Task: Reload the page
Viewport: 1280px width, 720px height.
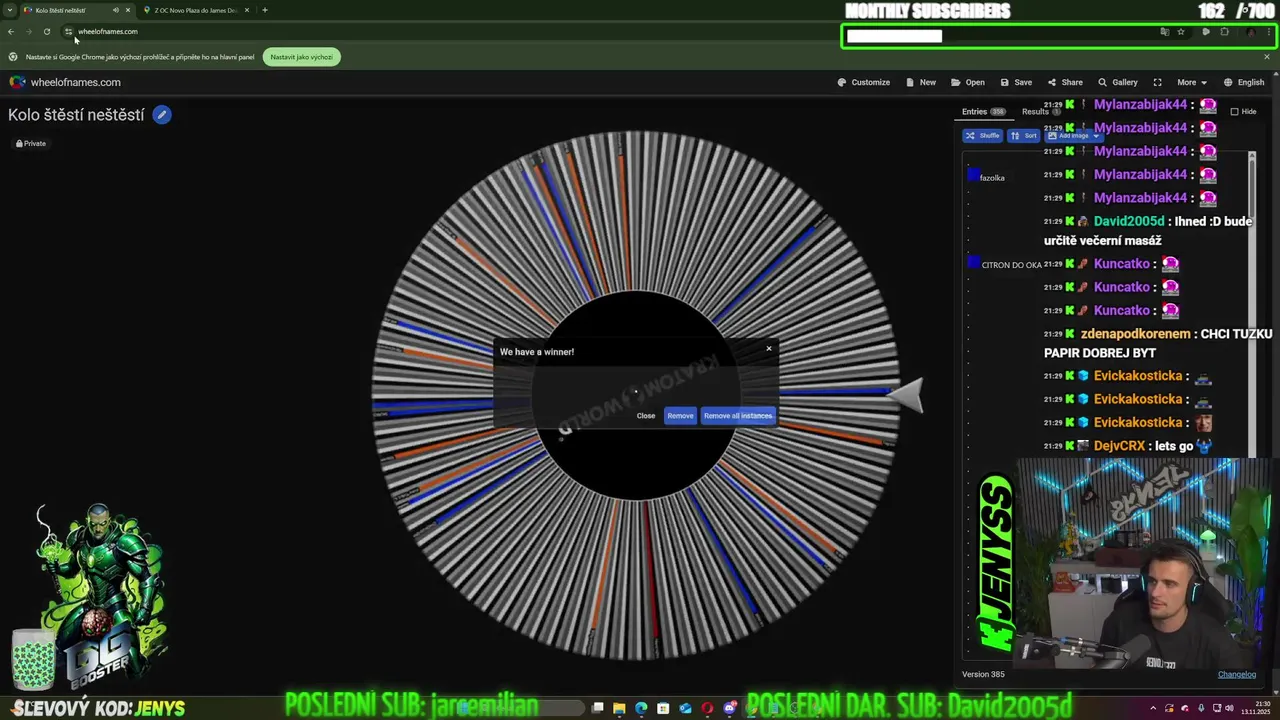Action: (47, 31)
